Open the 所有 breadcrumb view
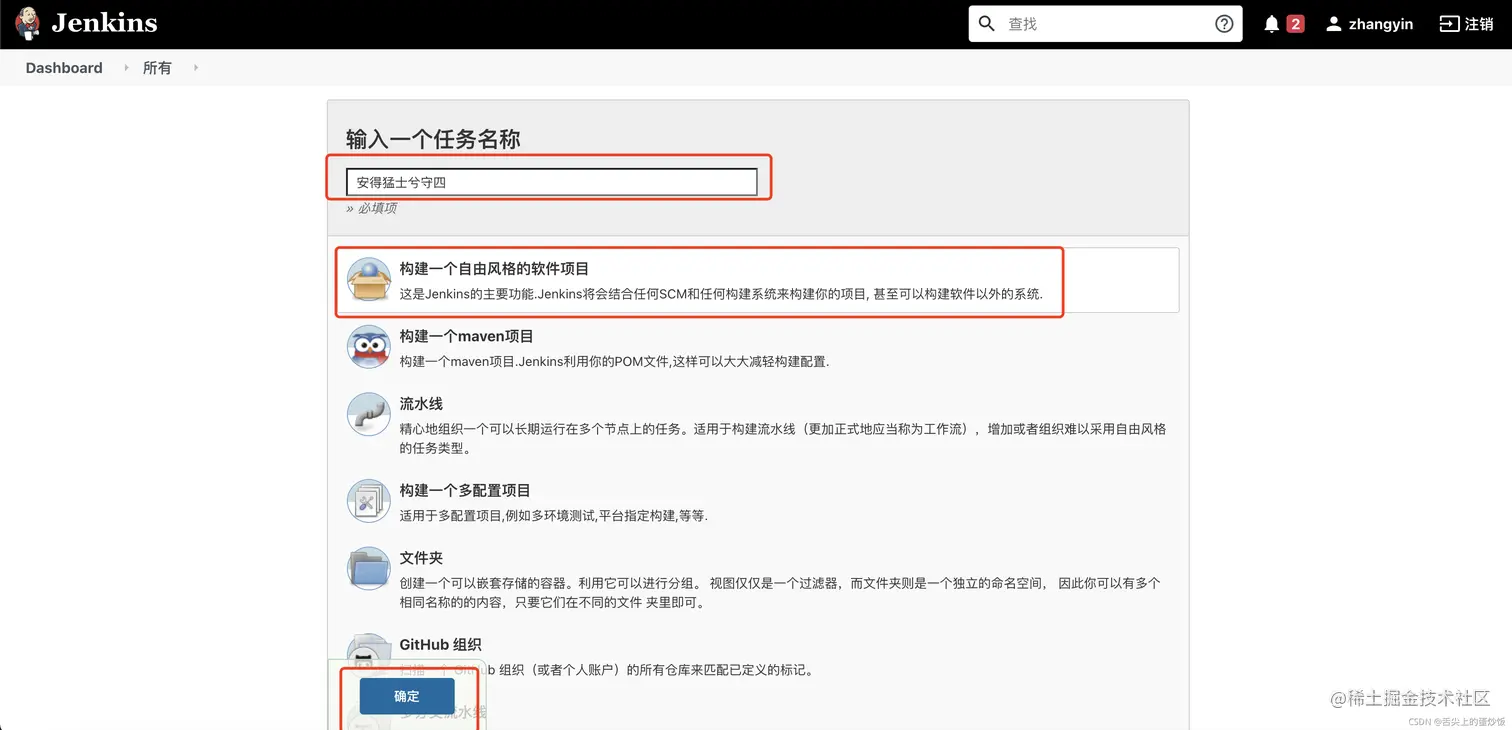This screenshot has height=730, width=1512. coord(156,67)
